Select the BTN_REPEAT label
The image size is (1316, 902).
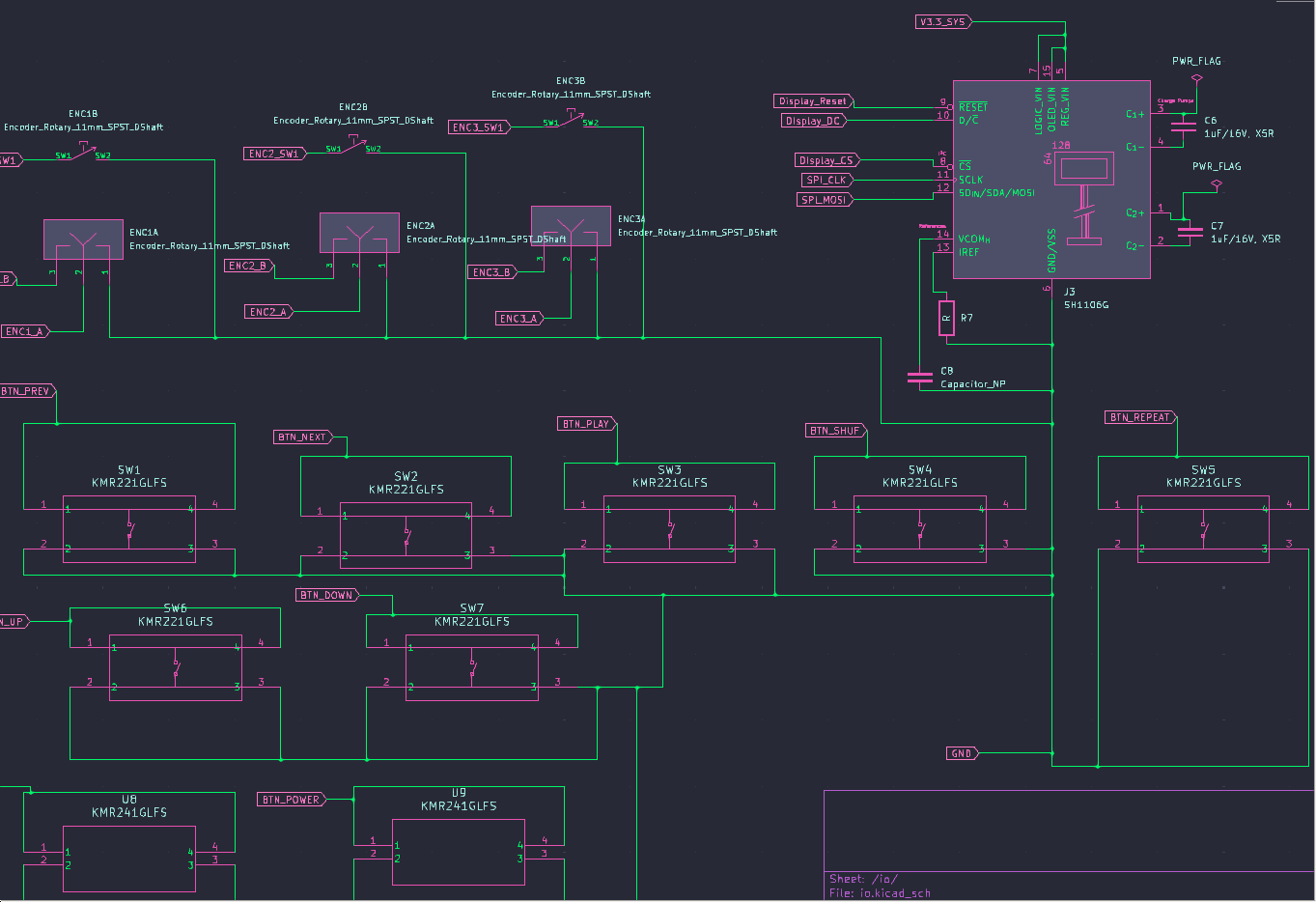pyautogui.click(x=1141, y=417)
